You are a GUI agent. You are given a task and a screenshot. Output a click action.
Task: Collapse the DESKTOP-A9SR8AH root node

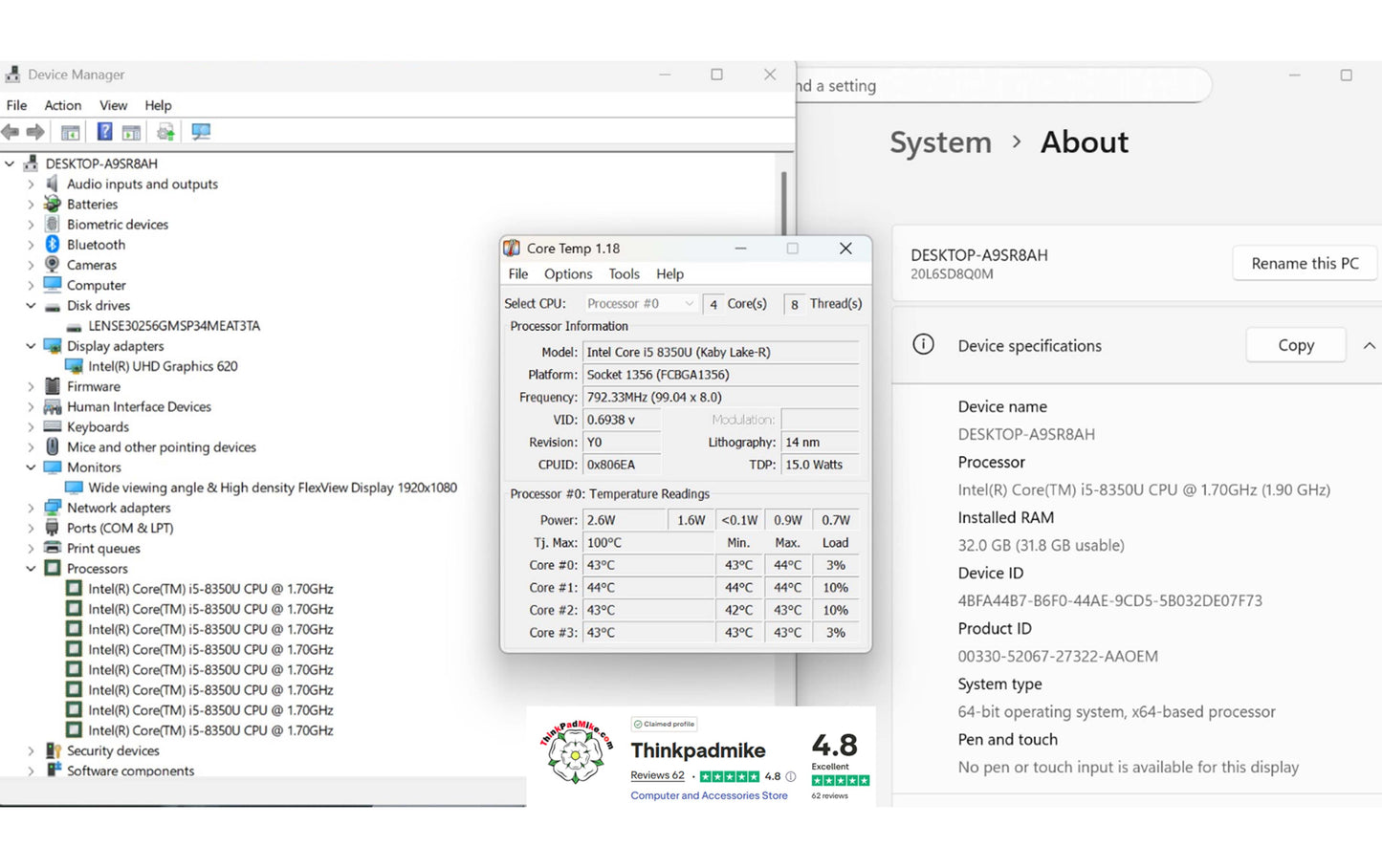pyautogui.click(x=10, y=163)
